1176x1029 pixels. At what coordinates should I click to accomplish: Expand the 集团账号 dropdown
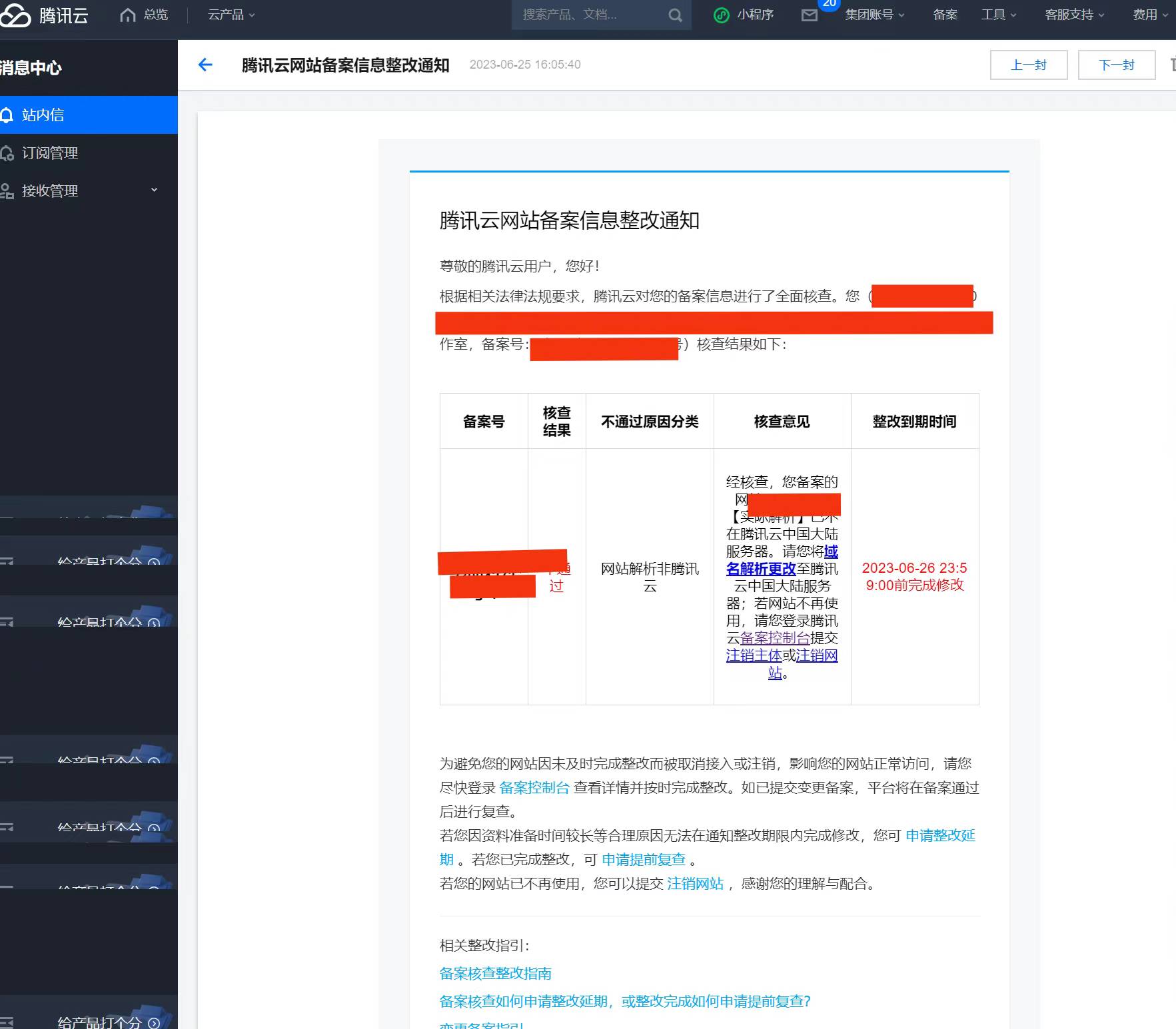coord(874,15)
